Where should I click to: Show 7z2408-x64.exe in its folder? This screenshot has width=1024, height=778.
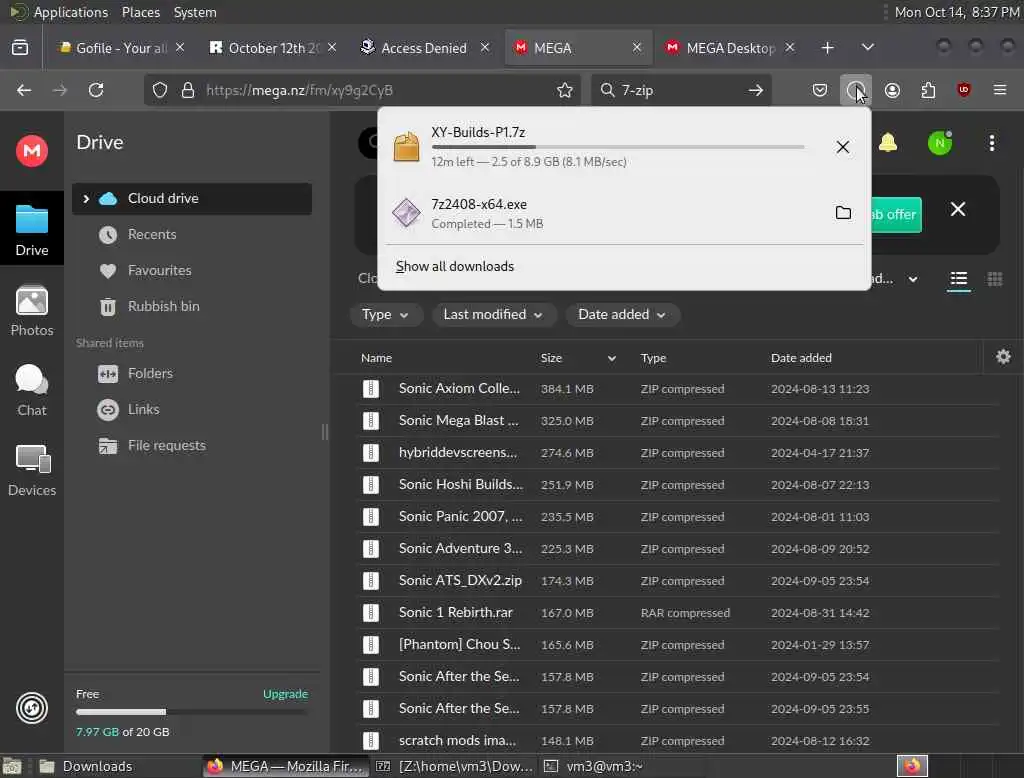[843, 213]
